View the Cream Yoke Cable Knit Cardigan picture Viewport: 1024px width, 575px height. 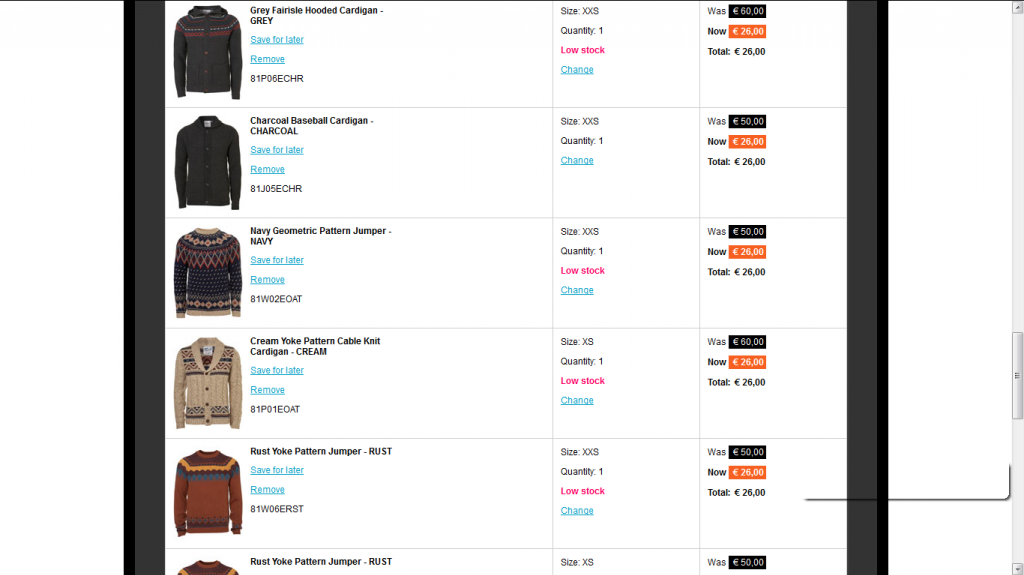(208, 382)
